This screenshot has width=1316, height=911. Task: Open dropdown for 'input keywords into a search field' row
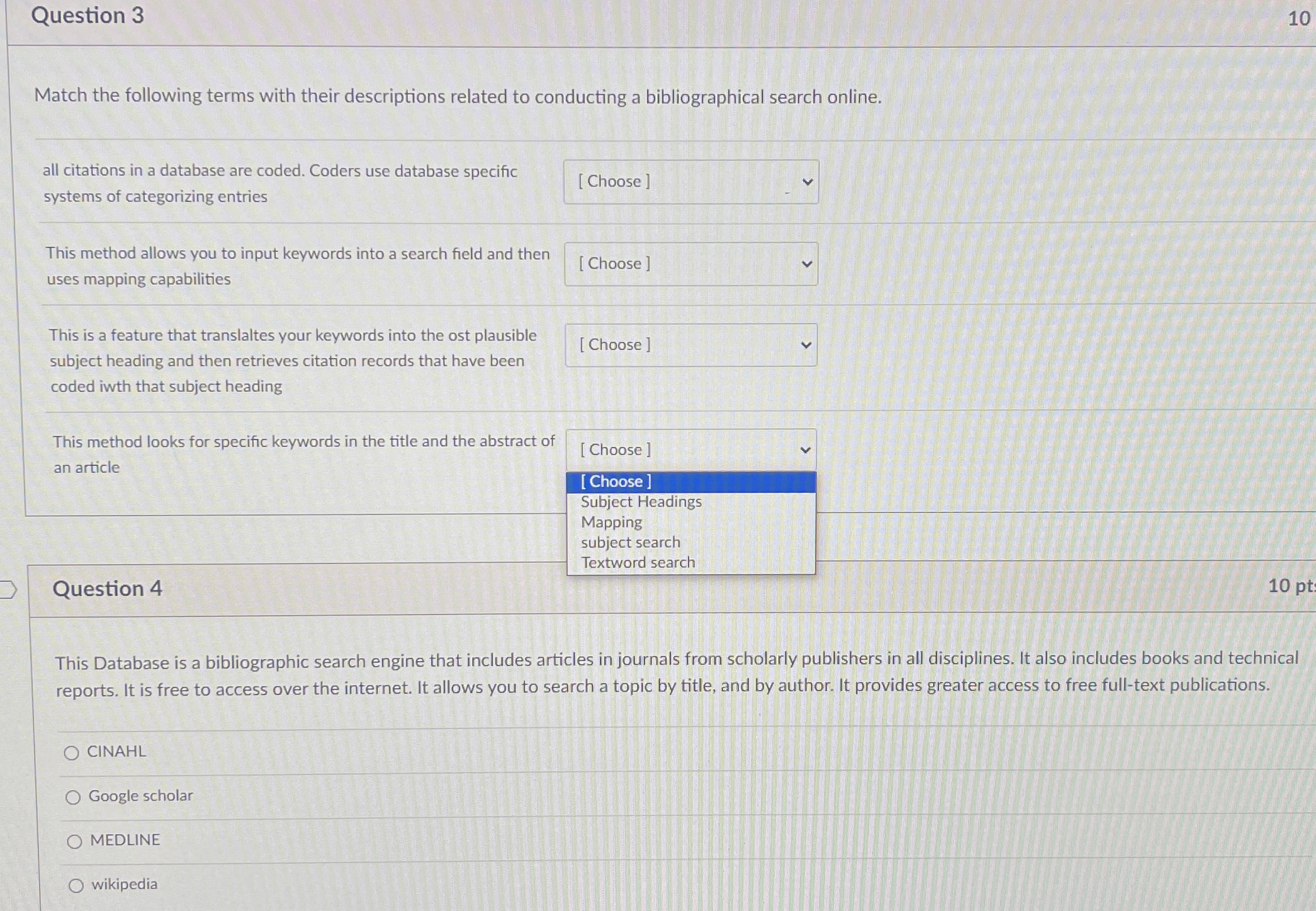(x=690, y=264)
